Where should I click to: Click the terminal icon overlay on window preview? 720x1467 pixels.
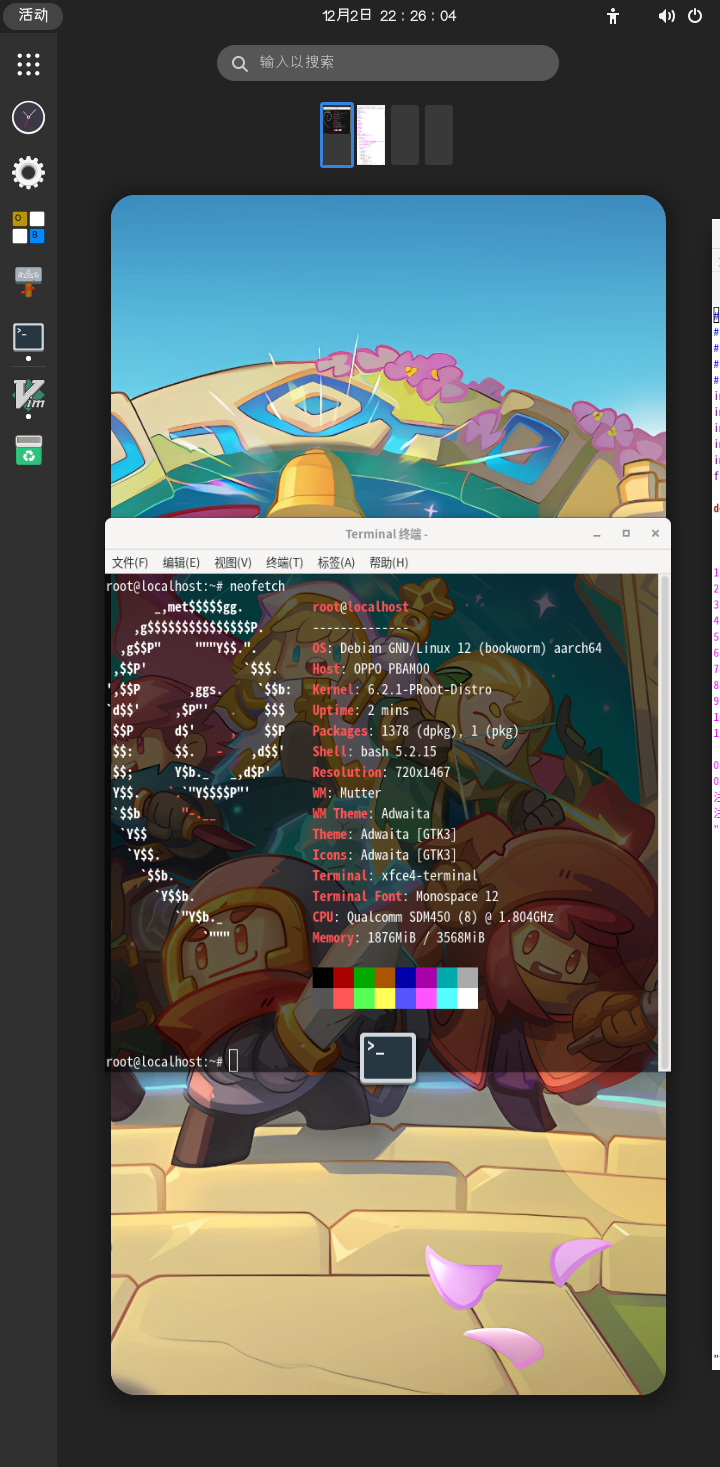click(388, 1058)
